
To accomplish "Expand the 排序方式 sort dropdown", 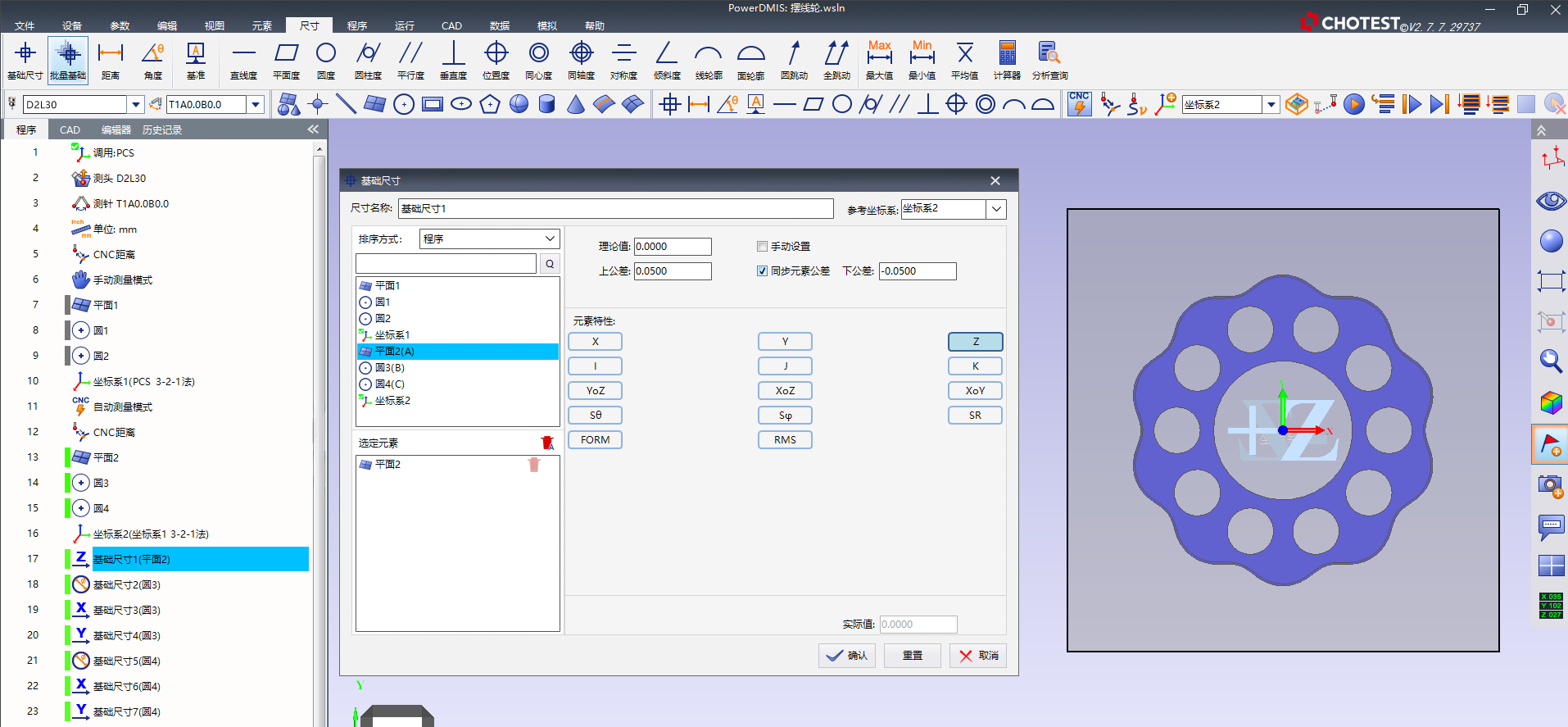I will (x=550, y=239).
